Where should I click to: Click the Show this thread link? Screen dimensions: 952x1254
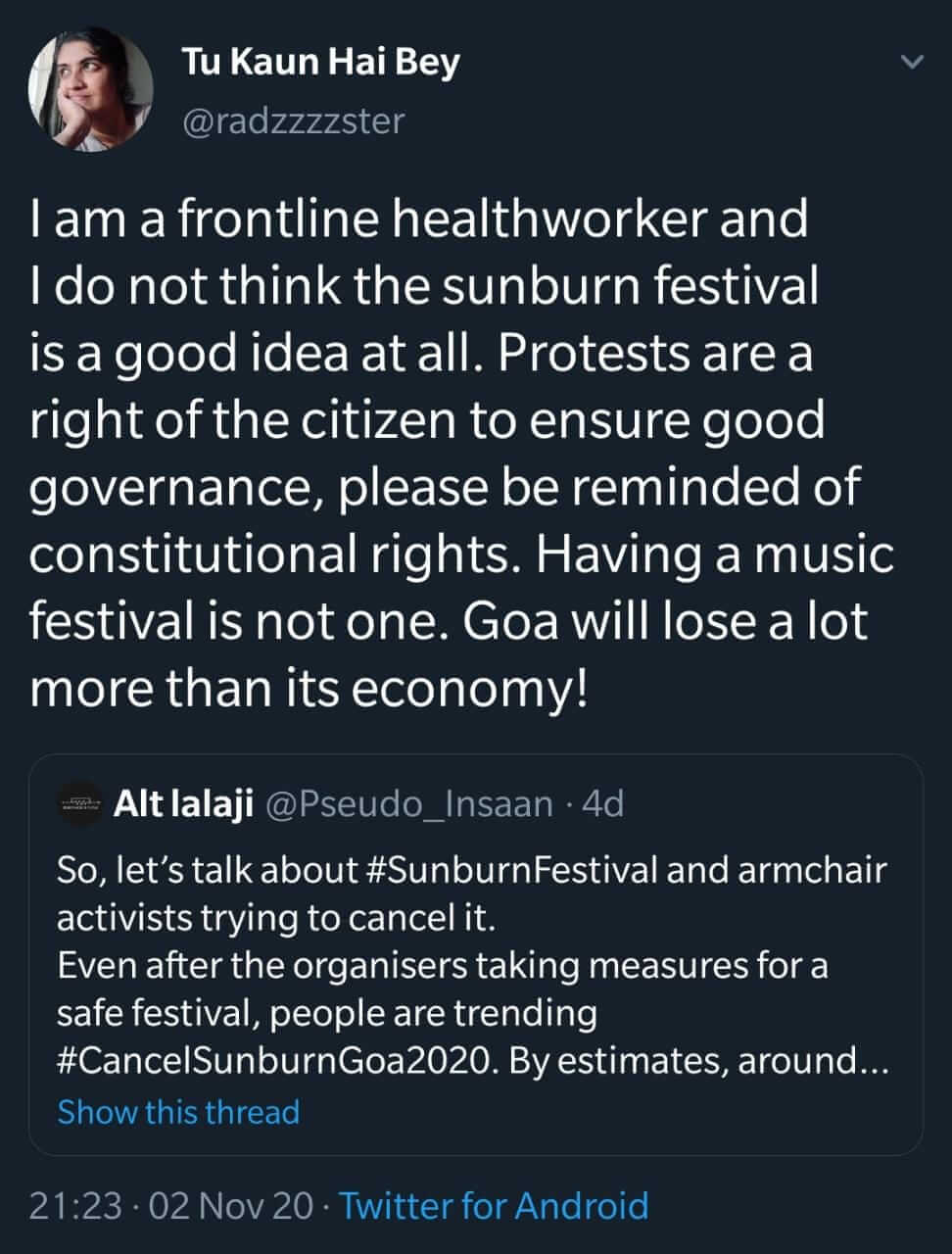click(178, 1112)
